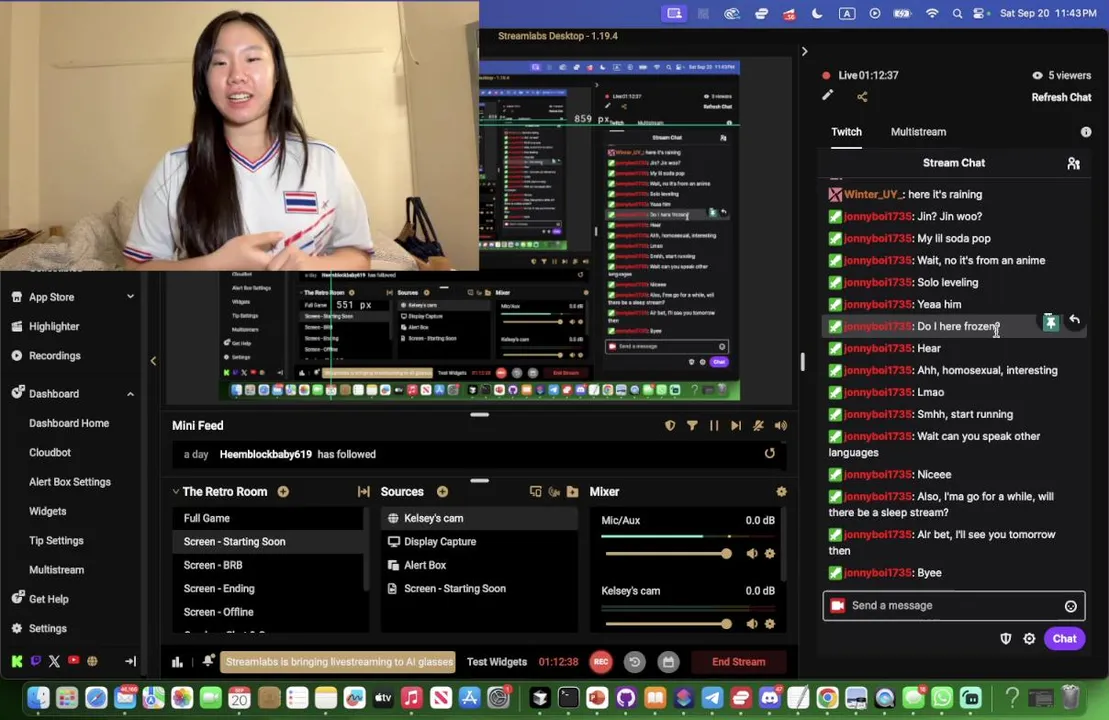Open the performance stats bar icon

(x=177, y=662)
